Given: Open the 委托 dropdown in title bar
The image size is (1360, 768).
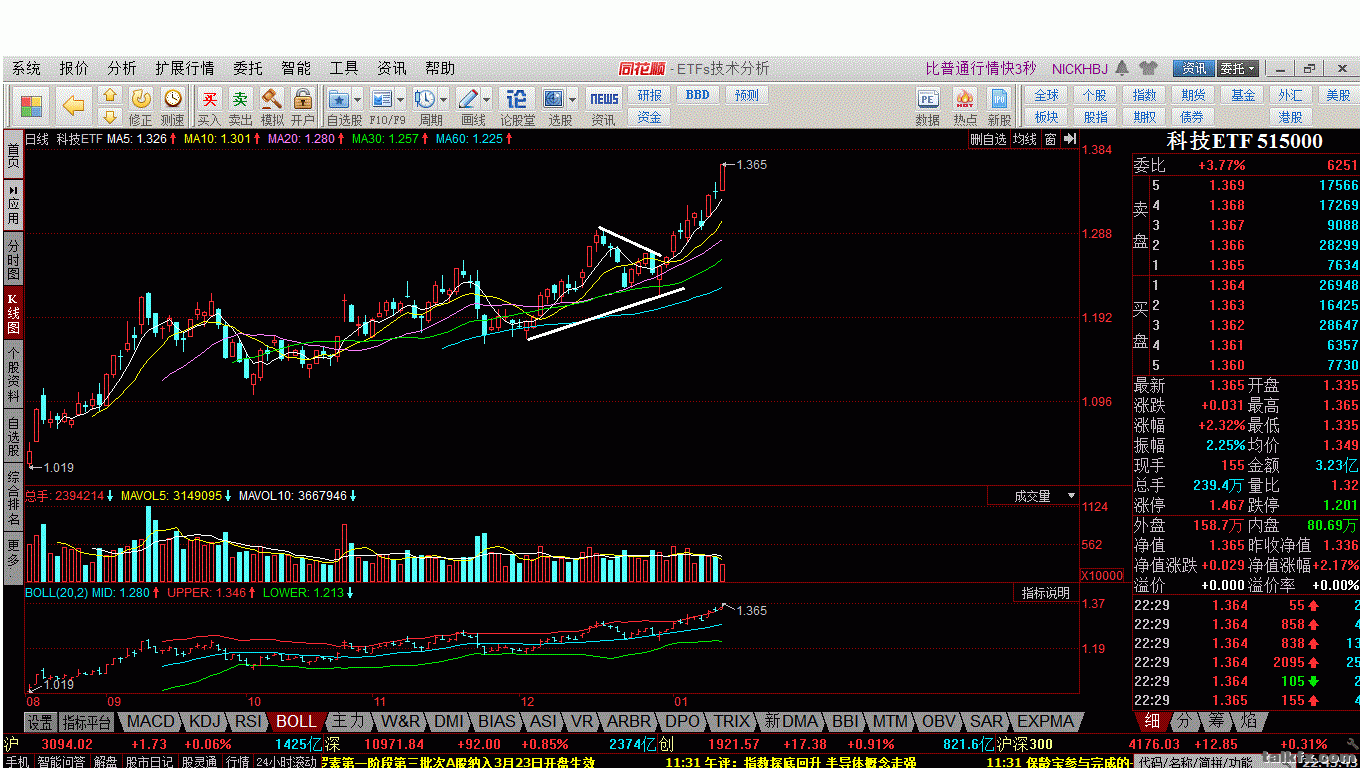Looking at the screenshot, I should 1237,68.
